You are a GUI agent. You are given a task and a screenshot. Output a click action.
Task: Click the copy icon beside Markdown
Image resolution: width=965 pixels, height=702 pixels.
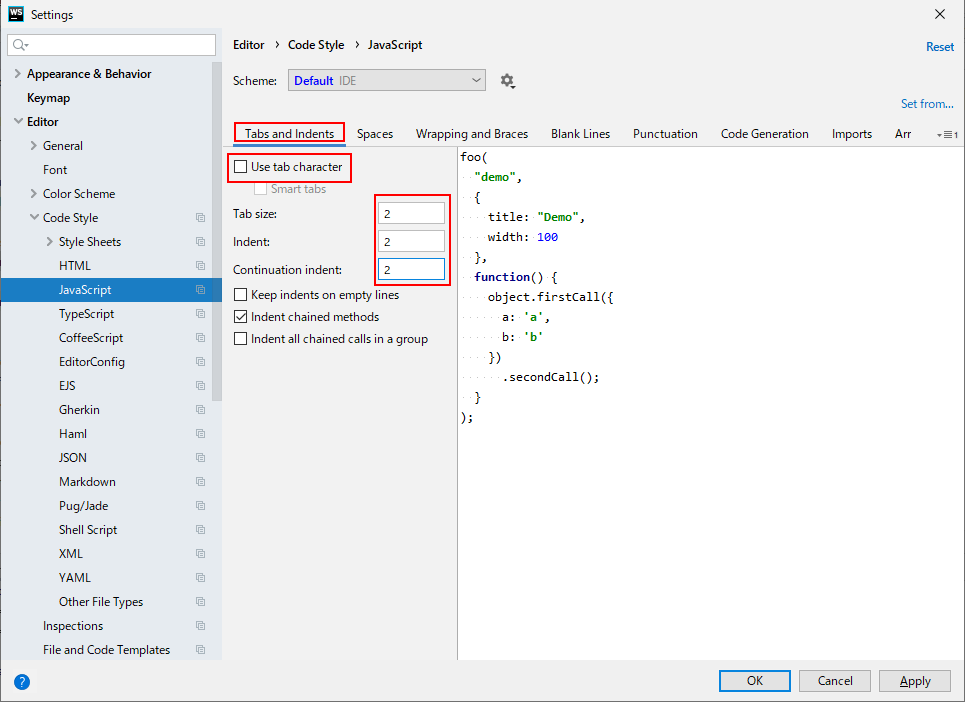click(201, 482)
